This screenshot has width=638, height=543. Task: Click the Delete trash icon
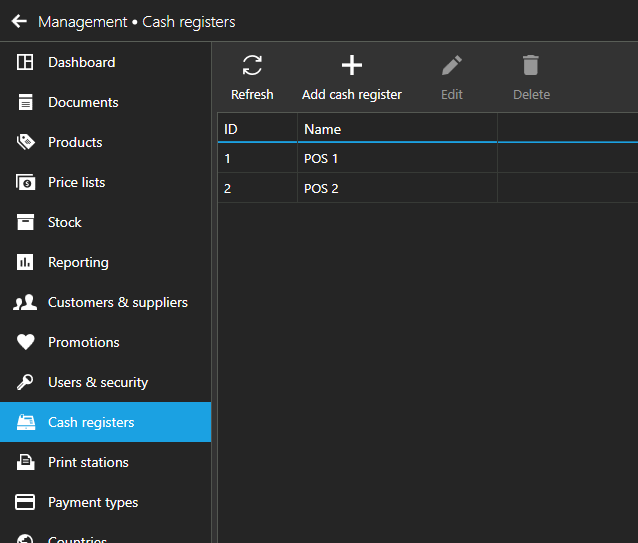click(x=531, y=65)
